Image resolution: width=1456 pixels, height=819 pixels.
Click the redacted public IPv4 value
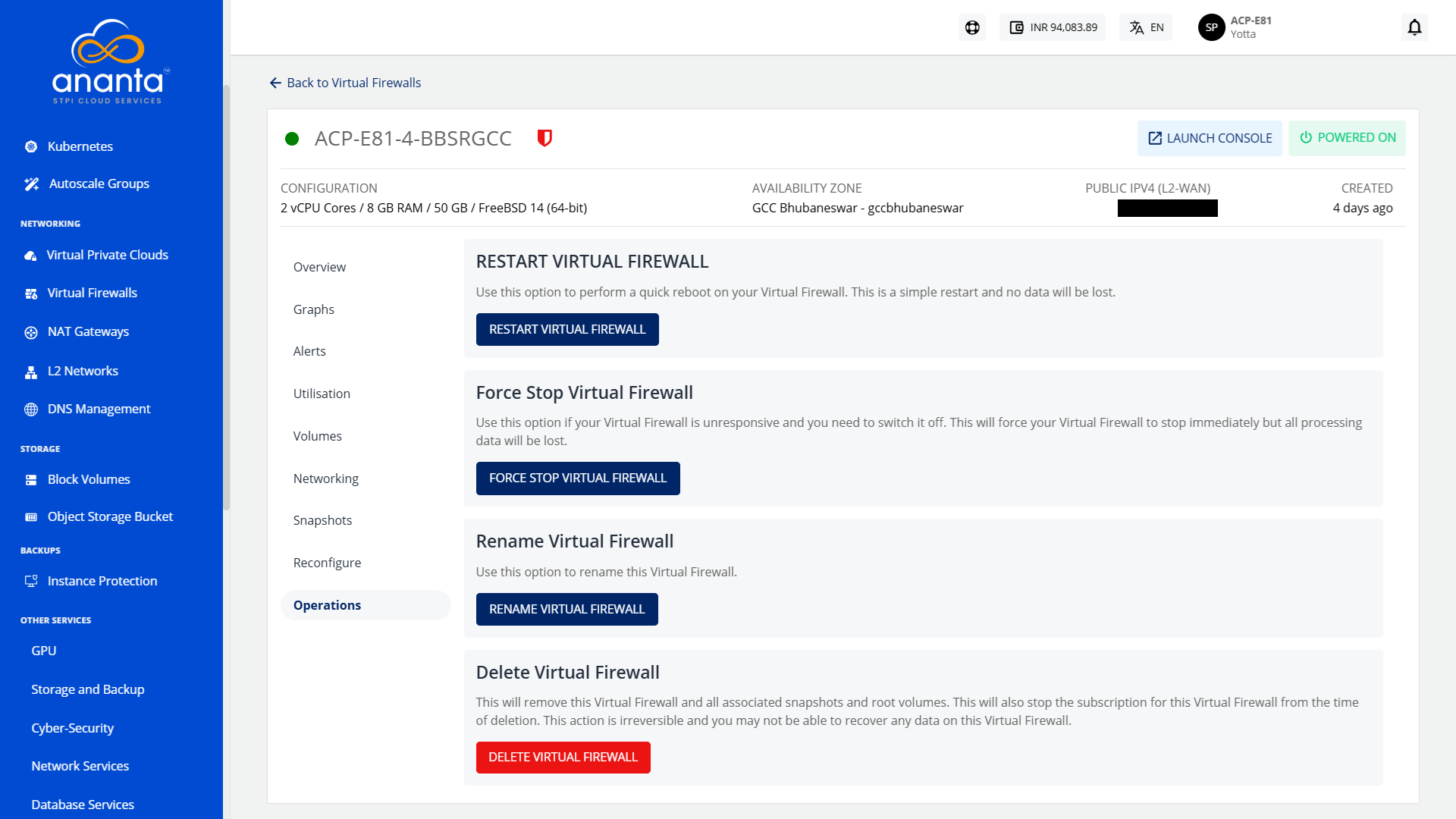click(1167, 208)
